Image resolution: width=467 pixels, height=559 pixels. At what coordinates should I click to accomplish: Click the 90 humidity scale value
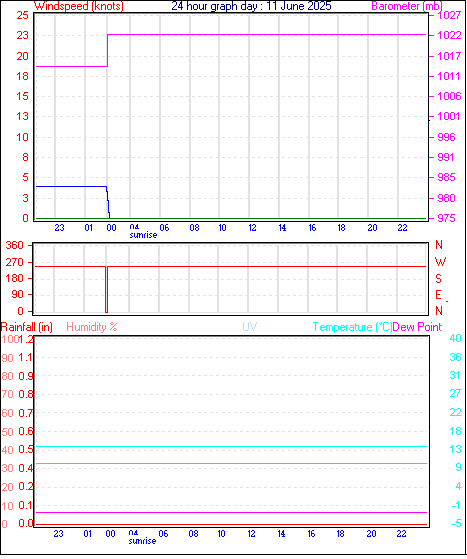point(7,358)
